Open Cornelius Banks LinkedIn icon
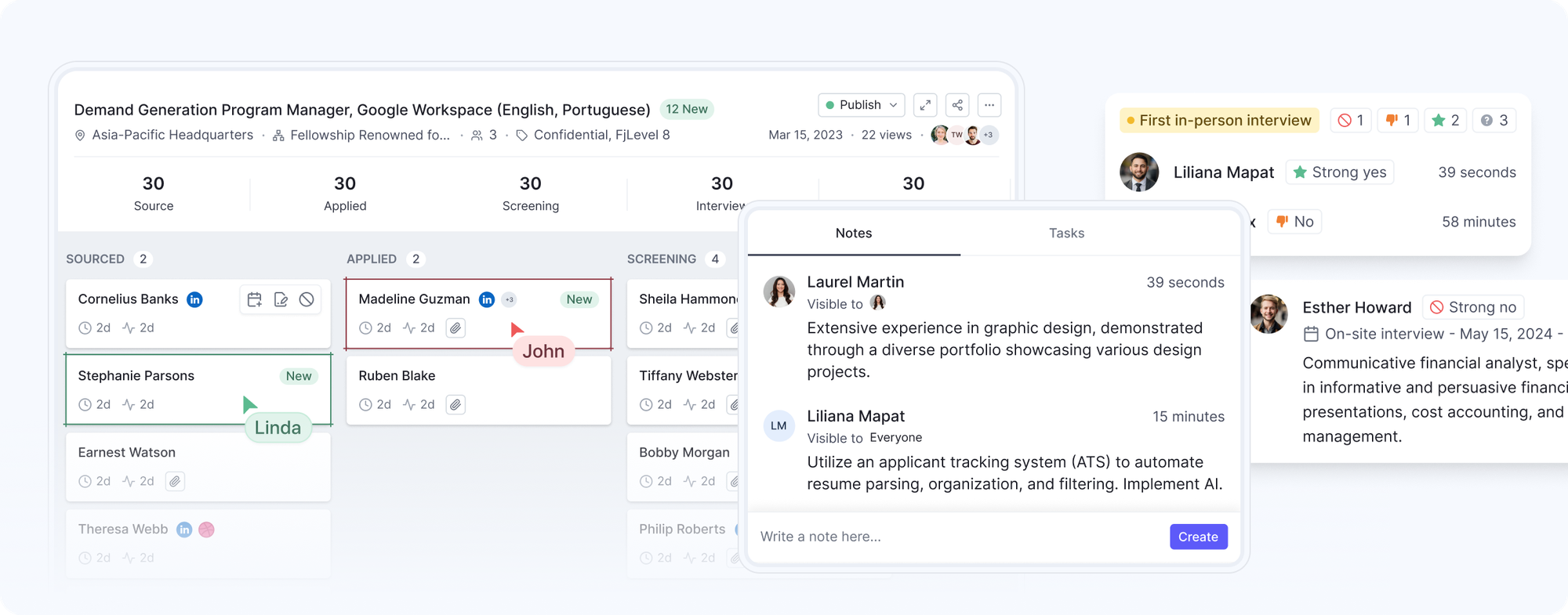Screen dimensions: 1568x615 click(194, 299)
